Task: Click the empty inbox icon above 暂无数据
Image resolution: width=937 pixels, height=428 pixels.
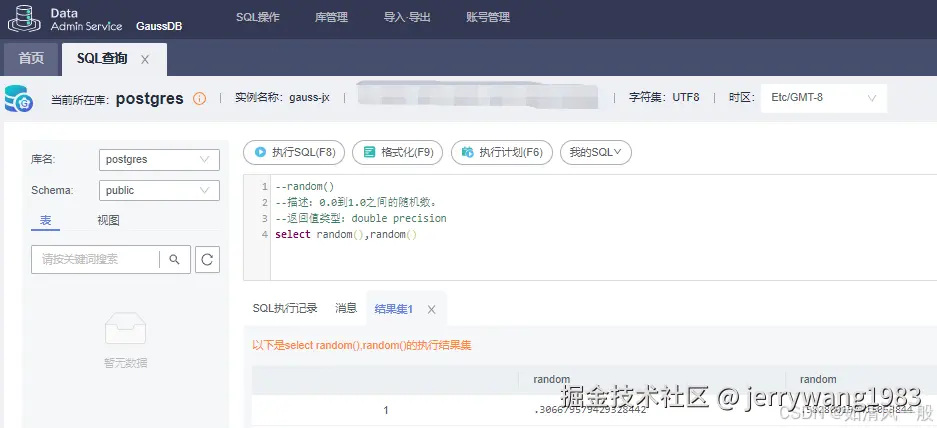Action: coord(125,328)
